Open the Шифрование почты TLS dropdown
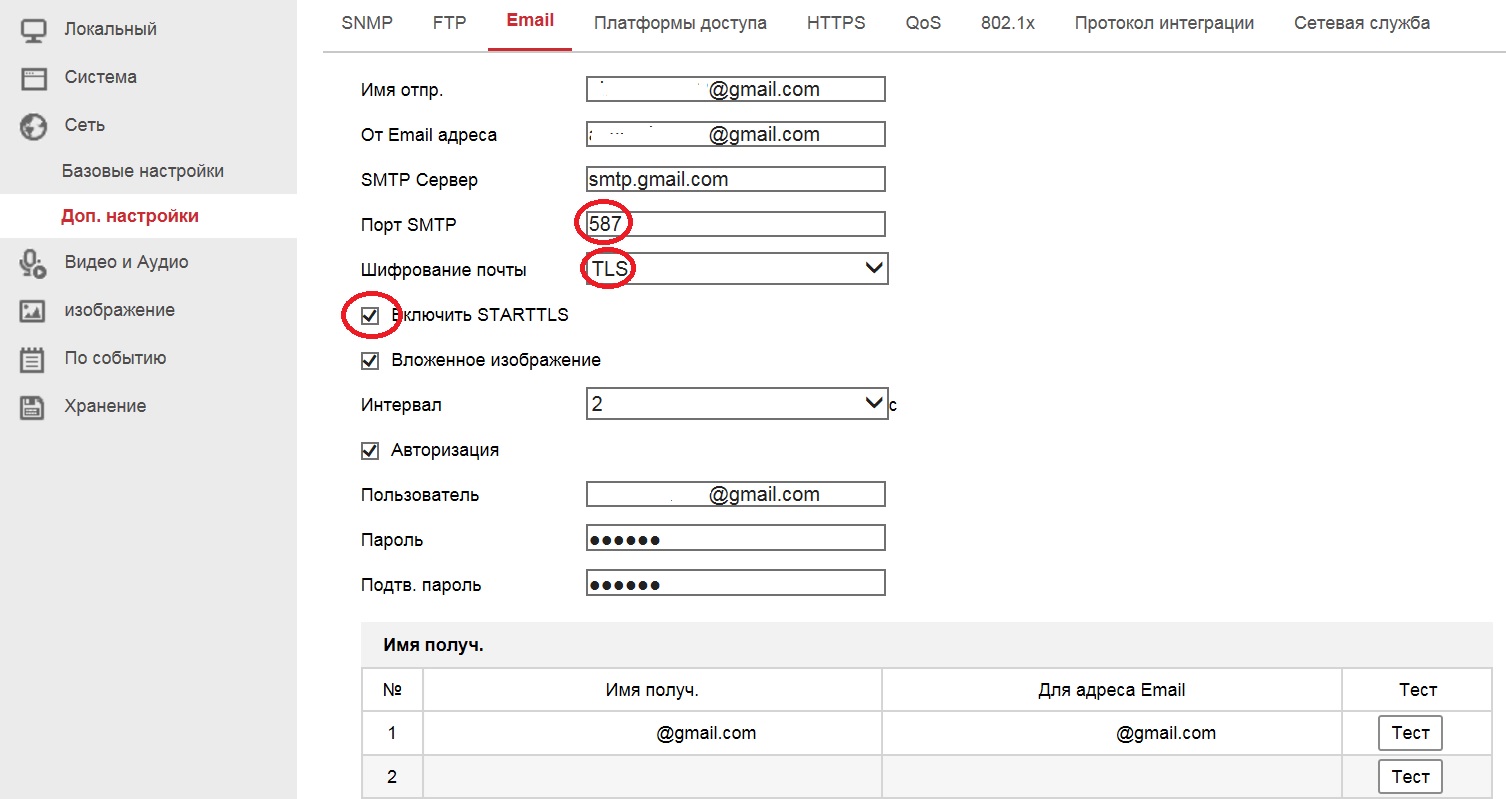1506x799 pixels. (736, 268)
